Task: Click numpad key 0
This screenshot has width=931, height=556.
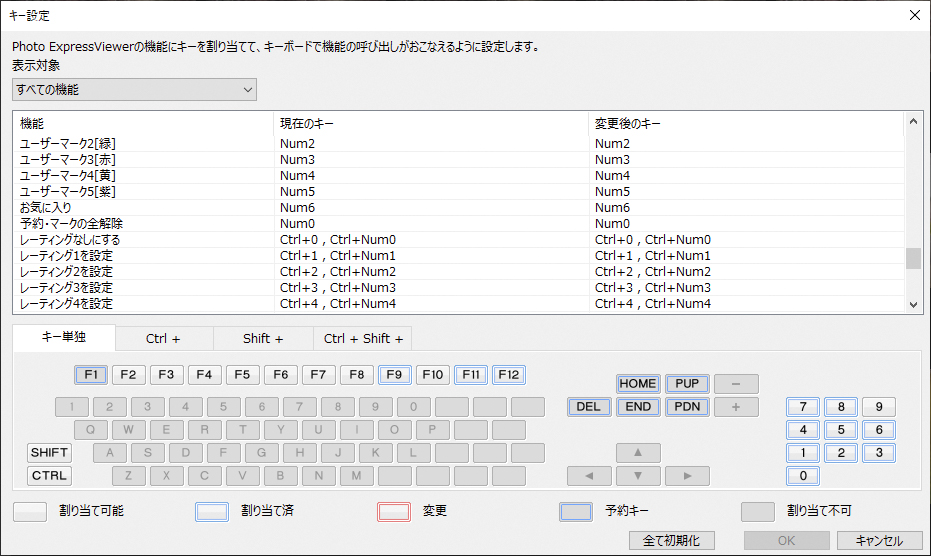Action: pyautogui.click(x=803, y=476)
